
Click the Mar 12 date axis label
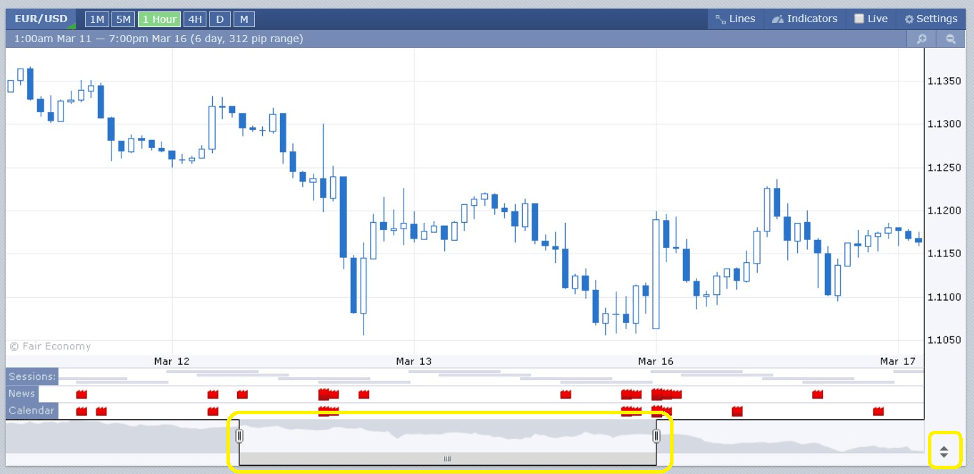(x=171, y=361)
